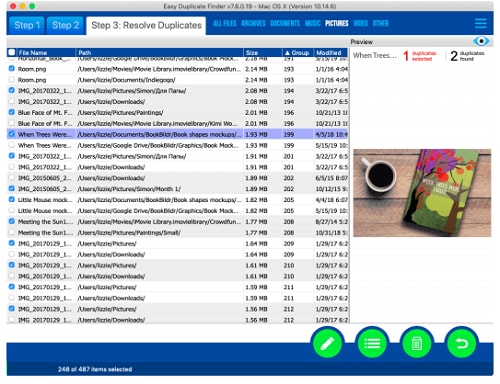Go back to Step 1
Viewport: 500px width, 384px height.
(x=27, y=25)
